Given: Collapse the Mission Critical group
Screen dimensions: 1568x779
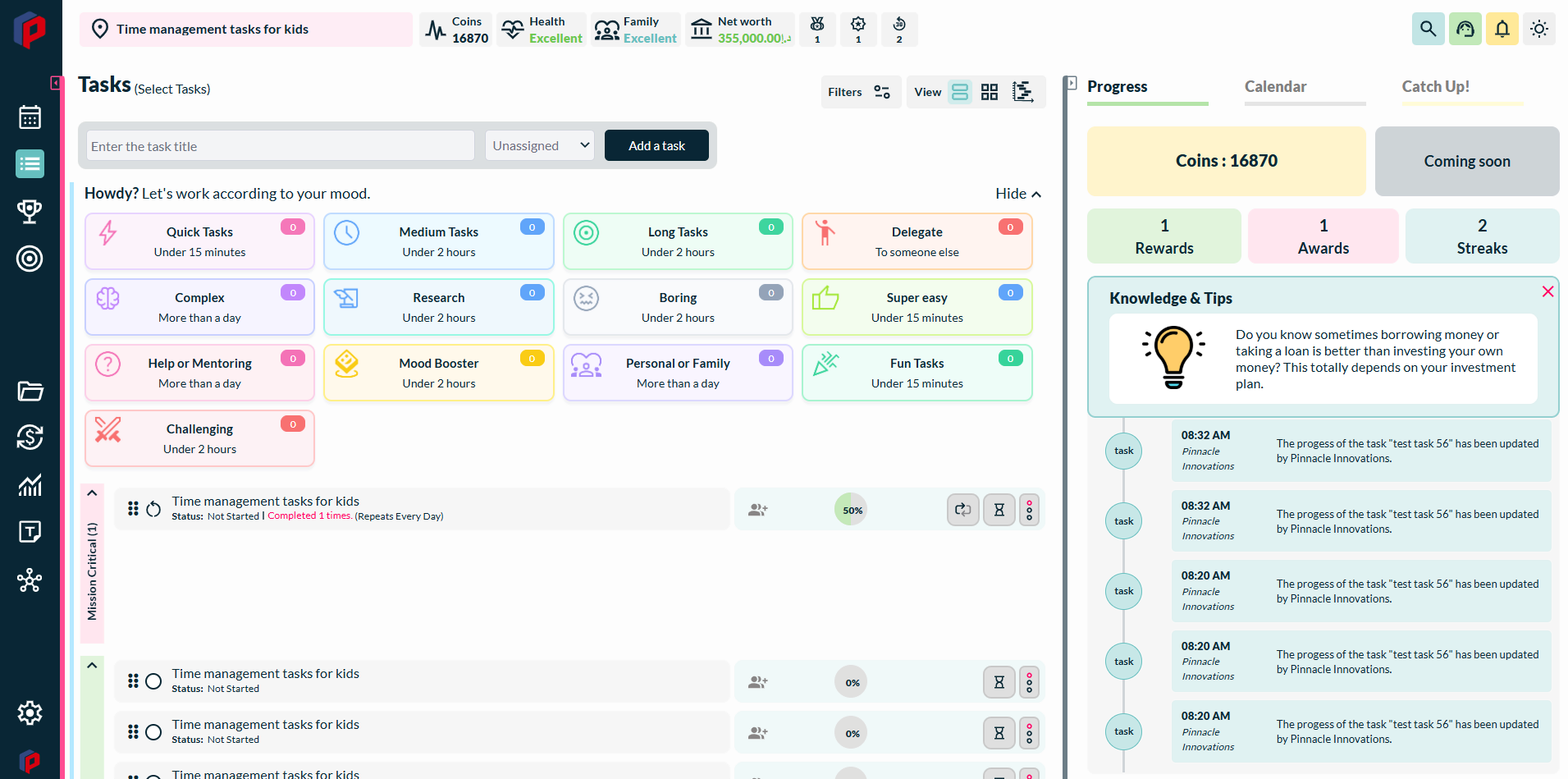Looking at the screenshot, I should (92, 493).
